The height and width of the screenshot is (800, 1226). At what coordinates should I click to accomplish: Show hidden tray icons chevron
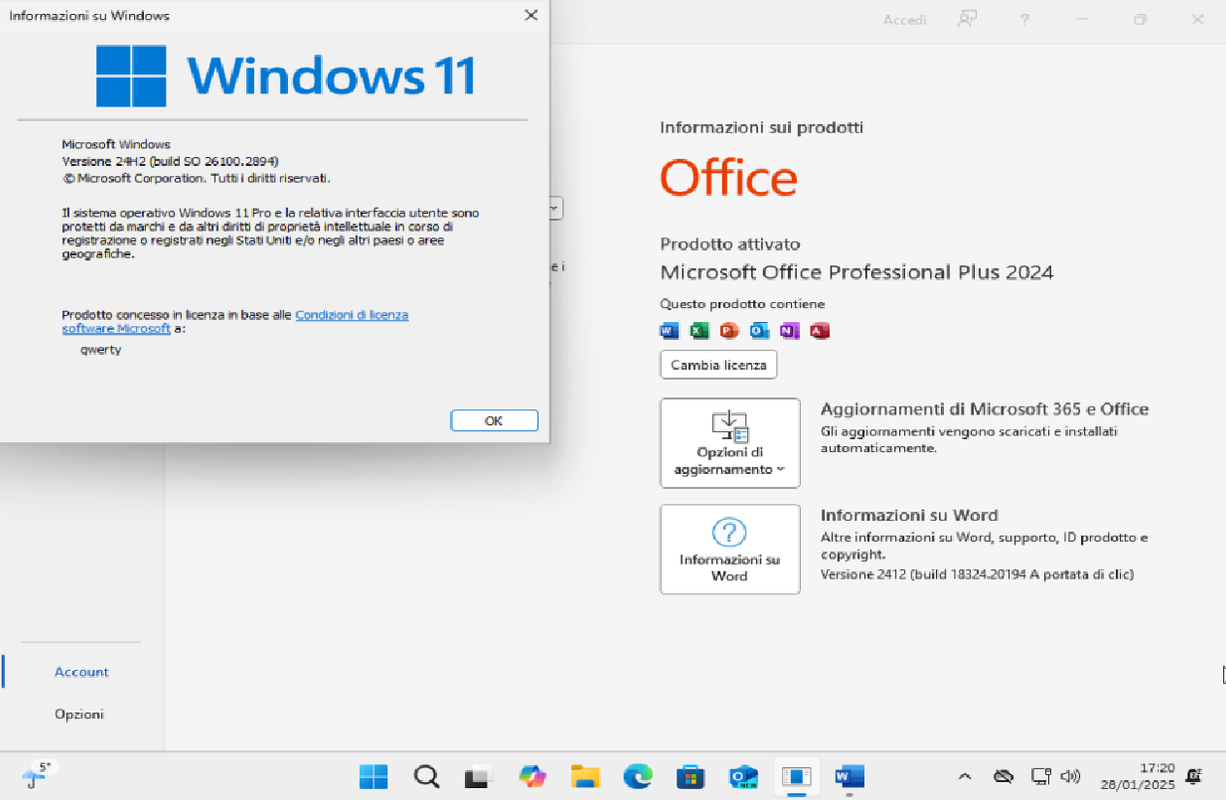click(x=965, y=776)
